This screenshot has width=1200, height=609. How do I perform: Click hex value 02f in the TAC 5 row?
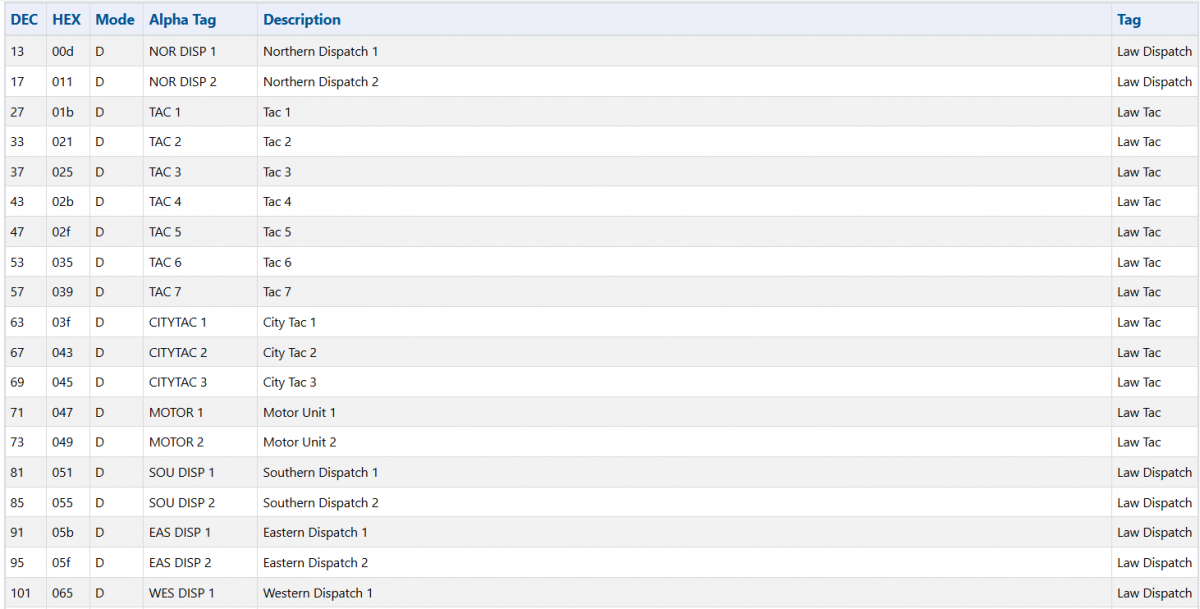pos(63,232)
